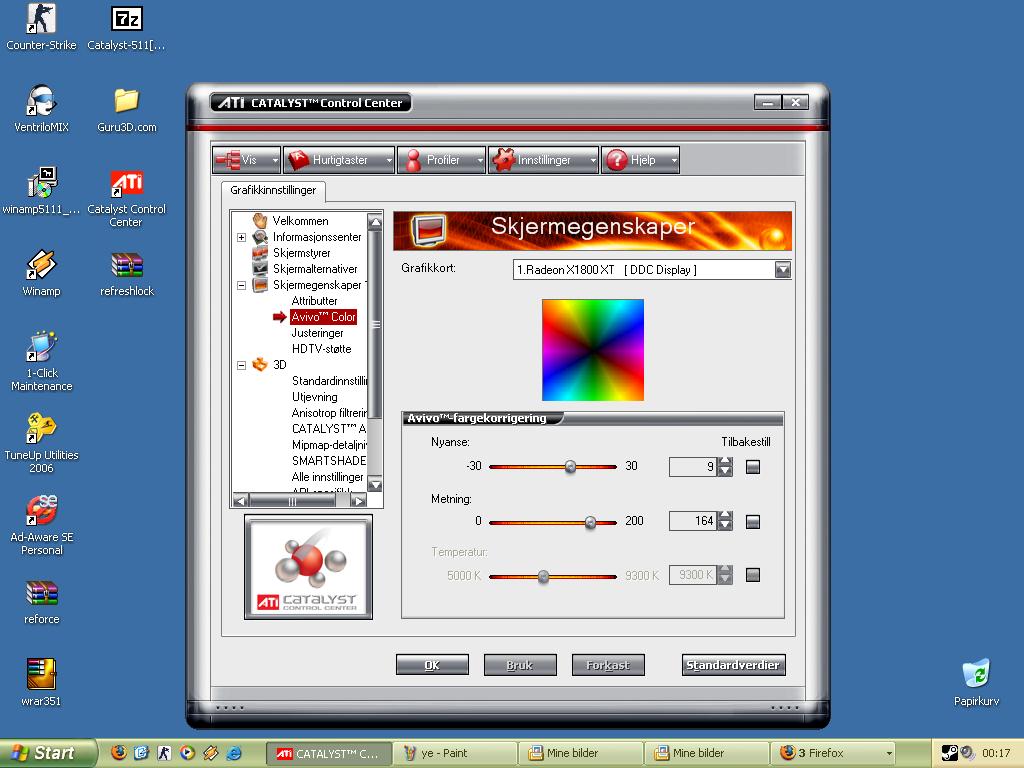
Task: Open the Hjelp dropdown menu
Action: click(x=640, y=160)
